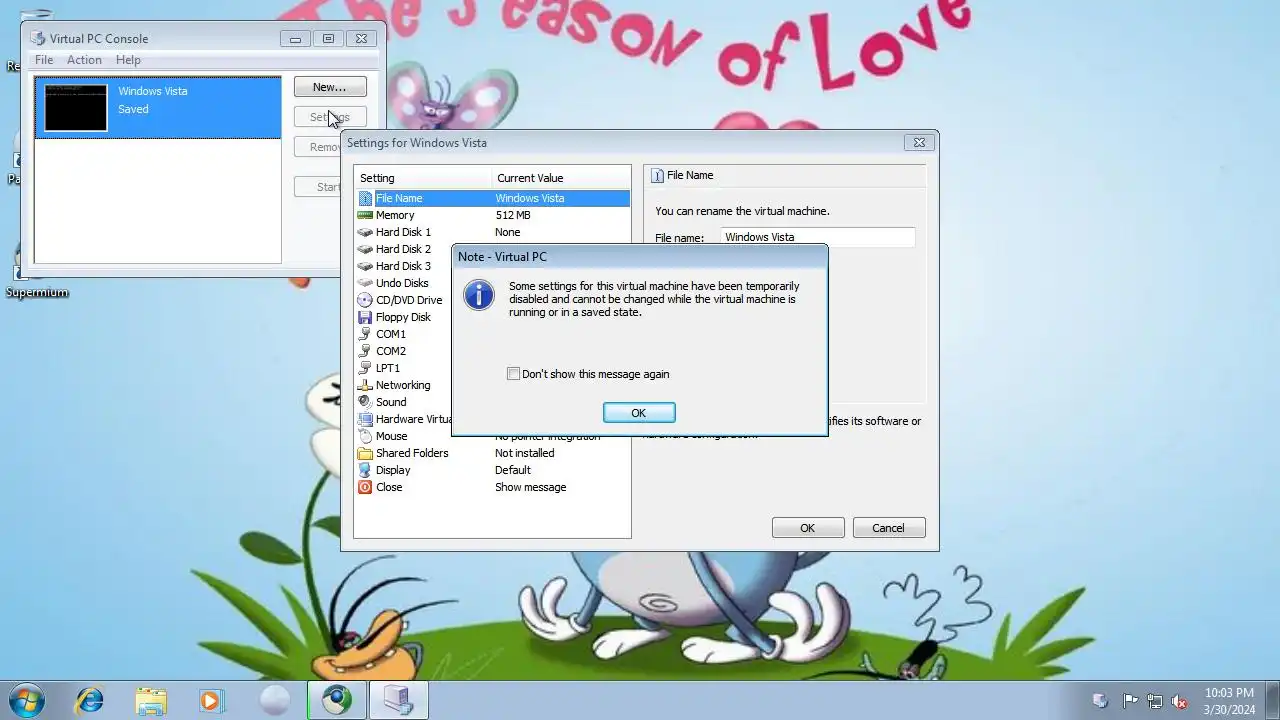Screen dimensions: 1280x720
Task: Click the Hard Disk 2 icon
Action: 365,249
